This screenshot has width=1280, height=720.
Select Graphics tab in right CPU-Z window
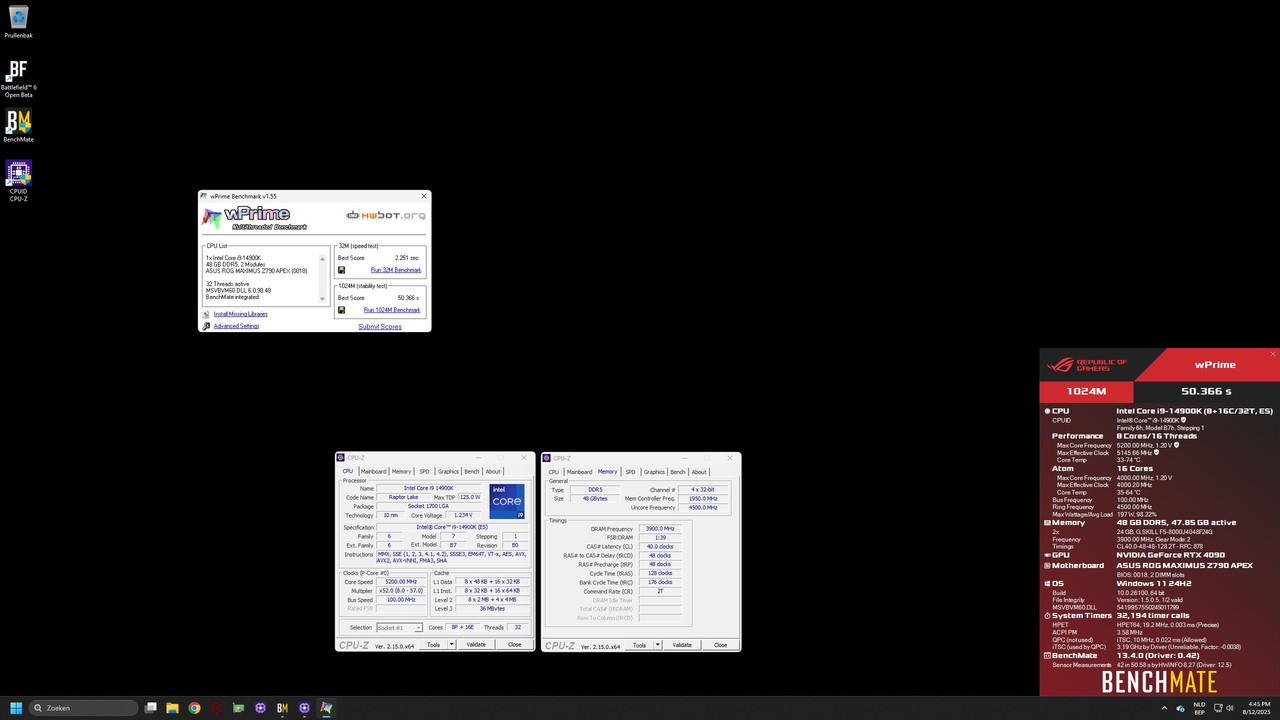point(654,471)
